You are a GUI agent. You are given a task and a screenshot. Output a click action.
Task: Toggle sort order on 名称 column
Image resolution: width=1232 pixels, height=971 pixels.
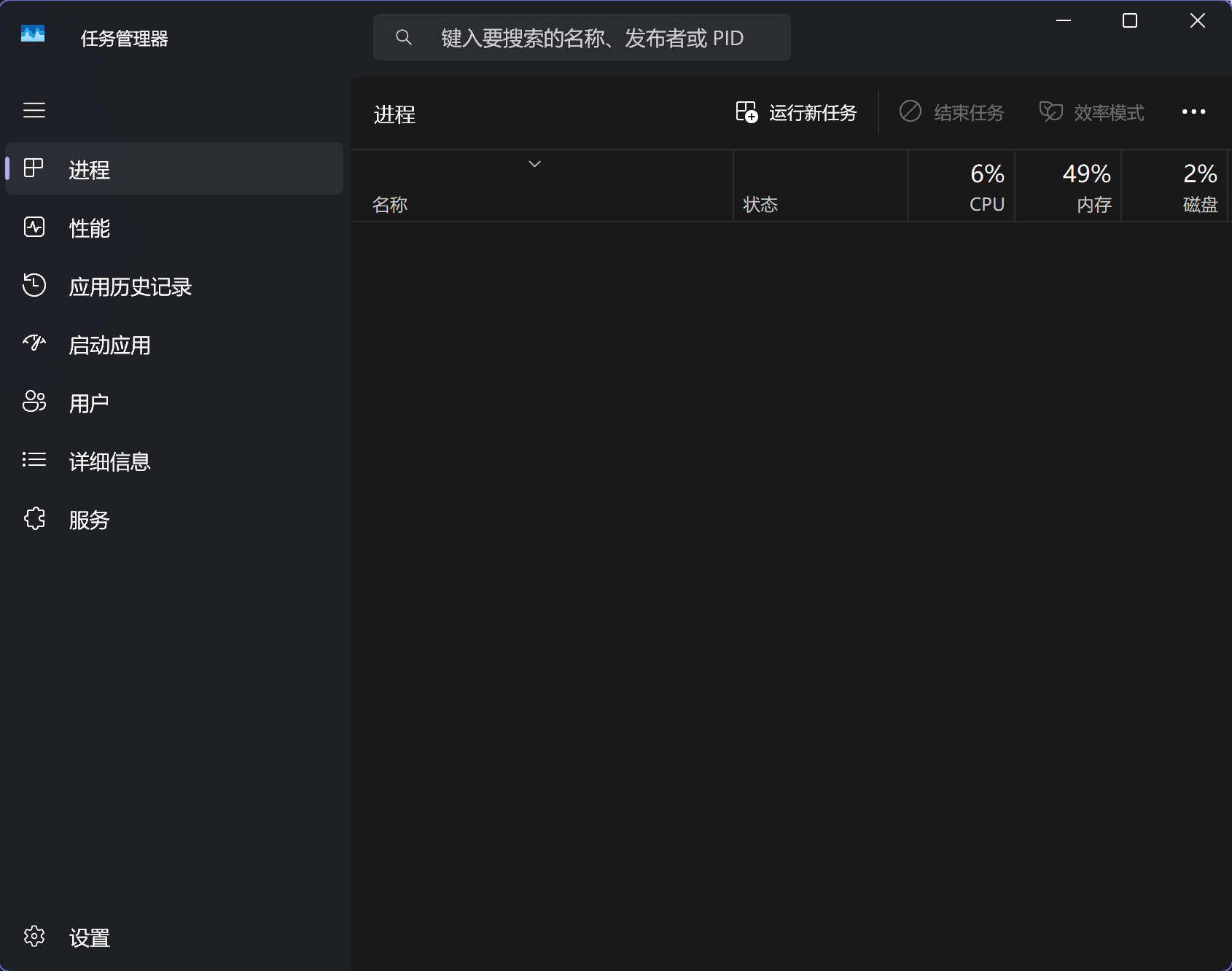[389, 204]
